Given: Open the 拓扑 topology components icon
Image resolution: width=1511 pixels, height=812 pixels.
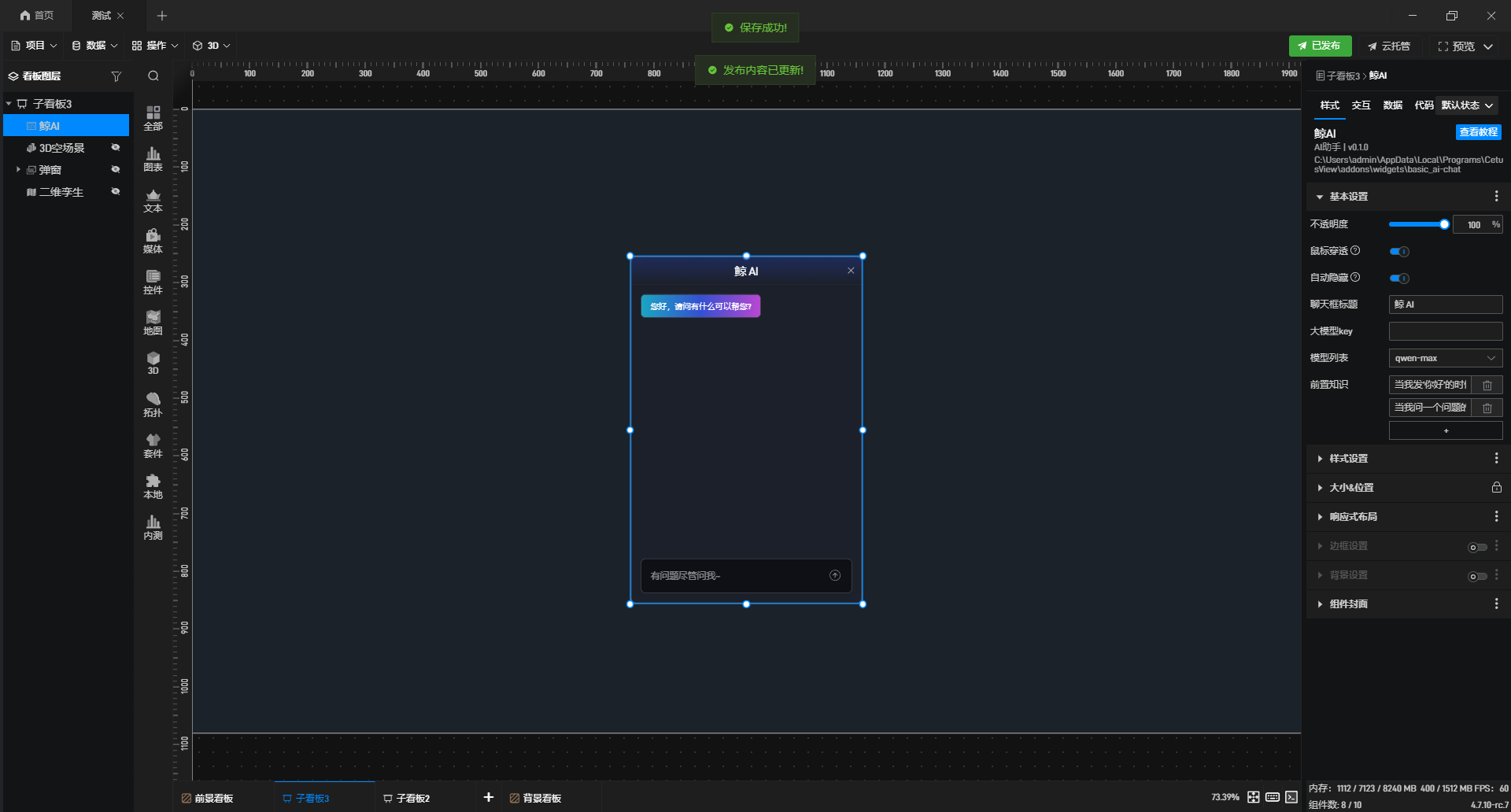Looking at the screenshot, I should [153, 405].
